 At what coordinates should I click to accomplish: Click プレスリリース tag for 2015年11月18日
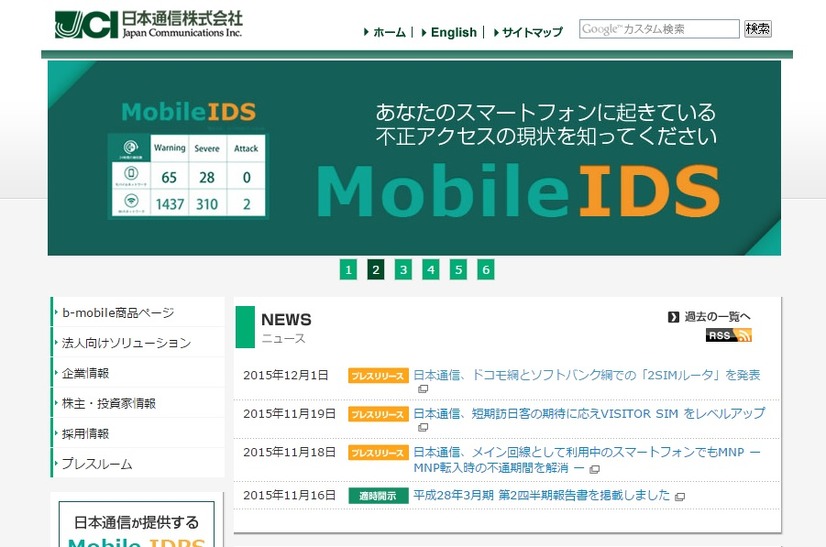[378, 453]
